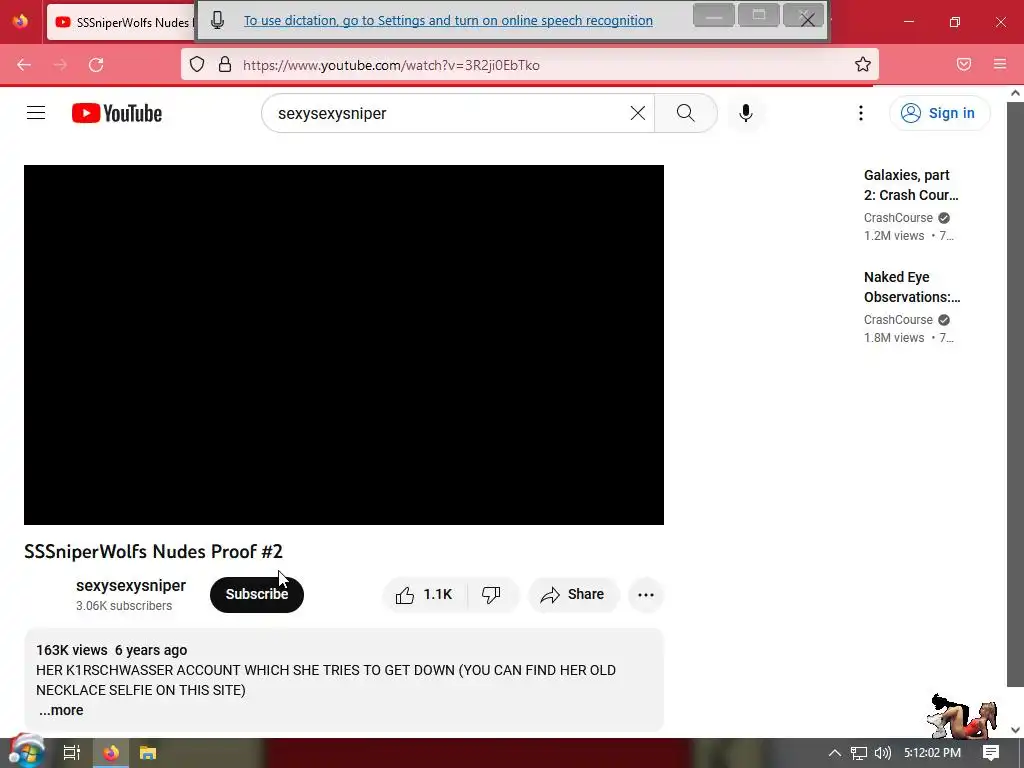Share the video
Screen dimensions: 1024x768
click(x=573, y=594)
